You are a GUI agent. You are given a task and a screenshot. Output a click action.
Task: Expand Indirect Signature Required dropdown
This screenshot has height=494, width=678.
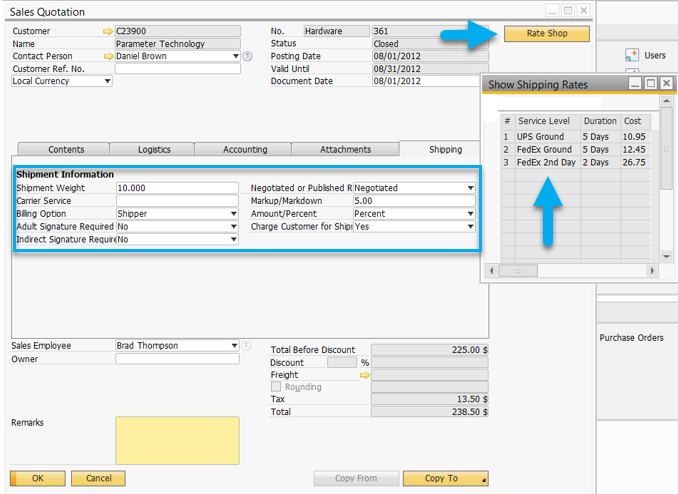point(233,239)
